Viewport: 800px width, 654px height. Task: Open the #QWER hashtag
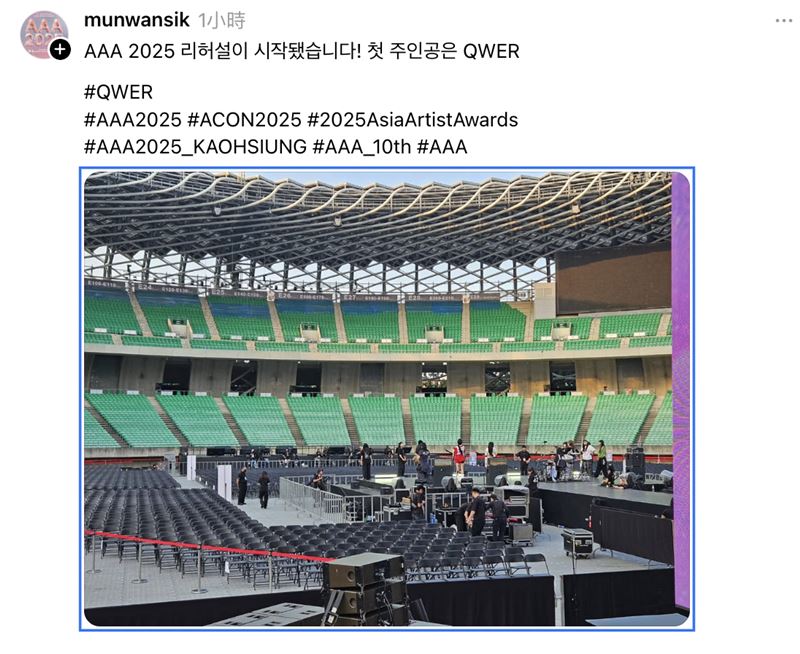pyautogui.click(x=118, y=92)
